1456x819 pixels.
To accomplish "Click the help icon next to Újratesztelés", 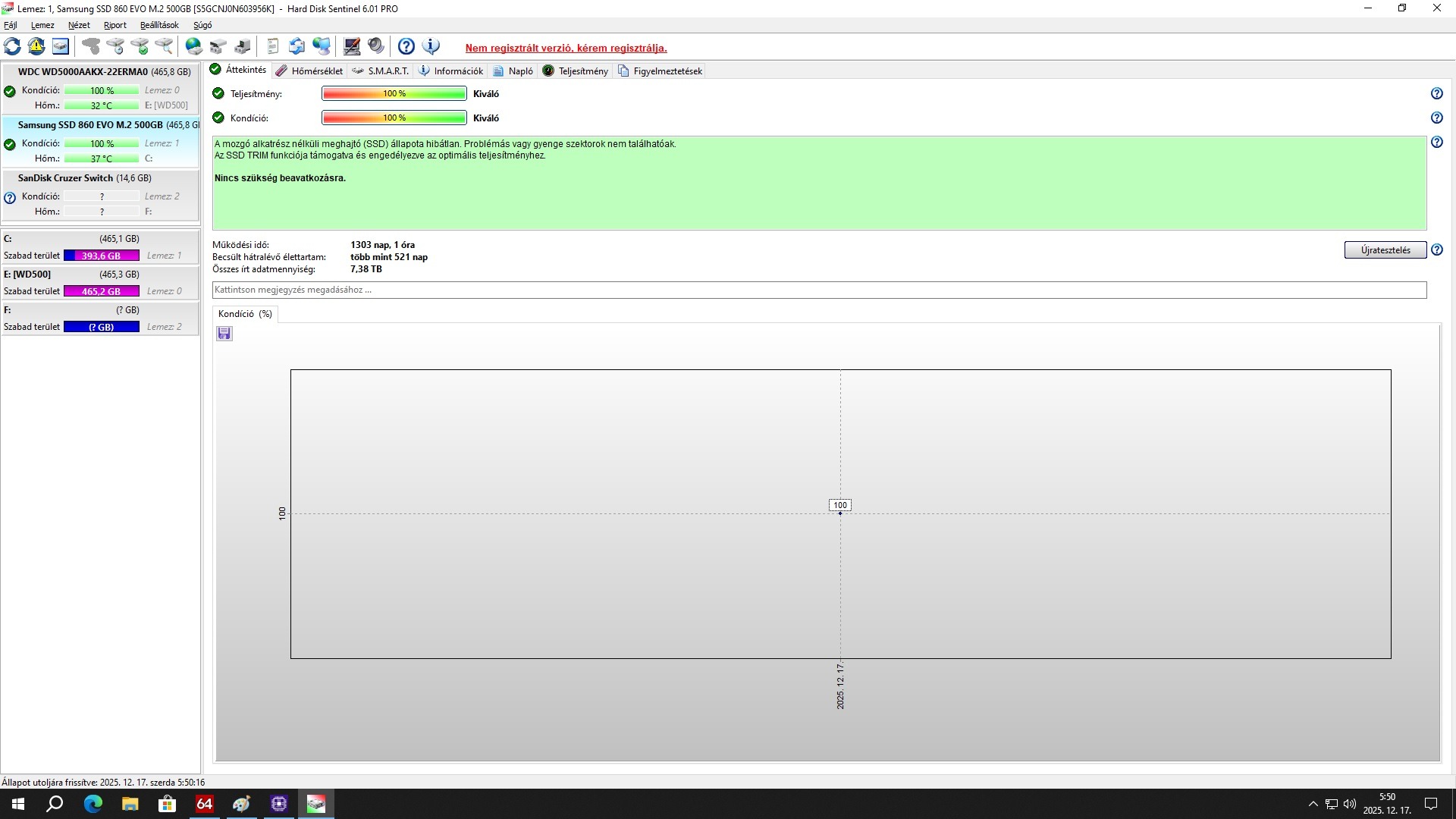I will click(x=1436, y=250).
